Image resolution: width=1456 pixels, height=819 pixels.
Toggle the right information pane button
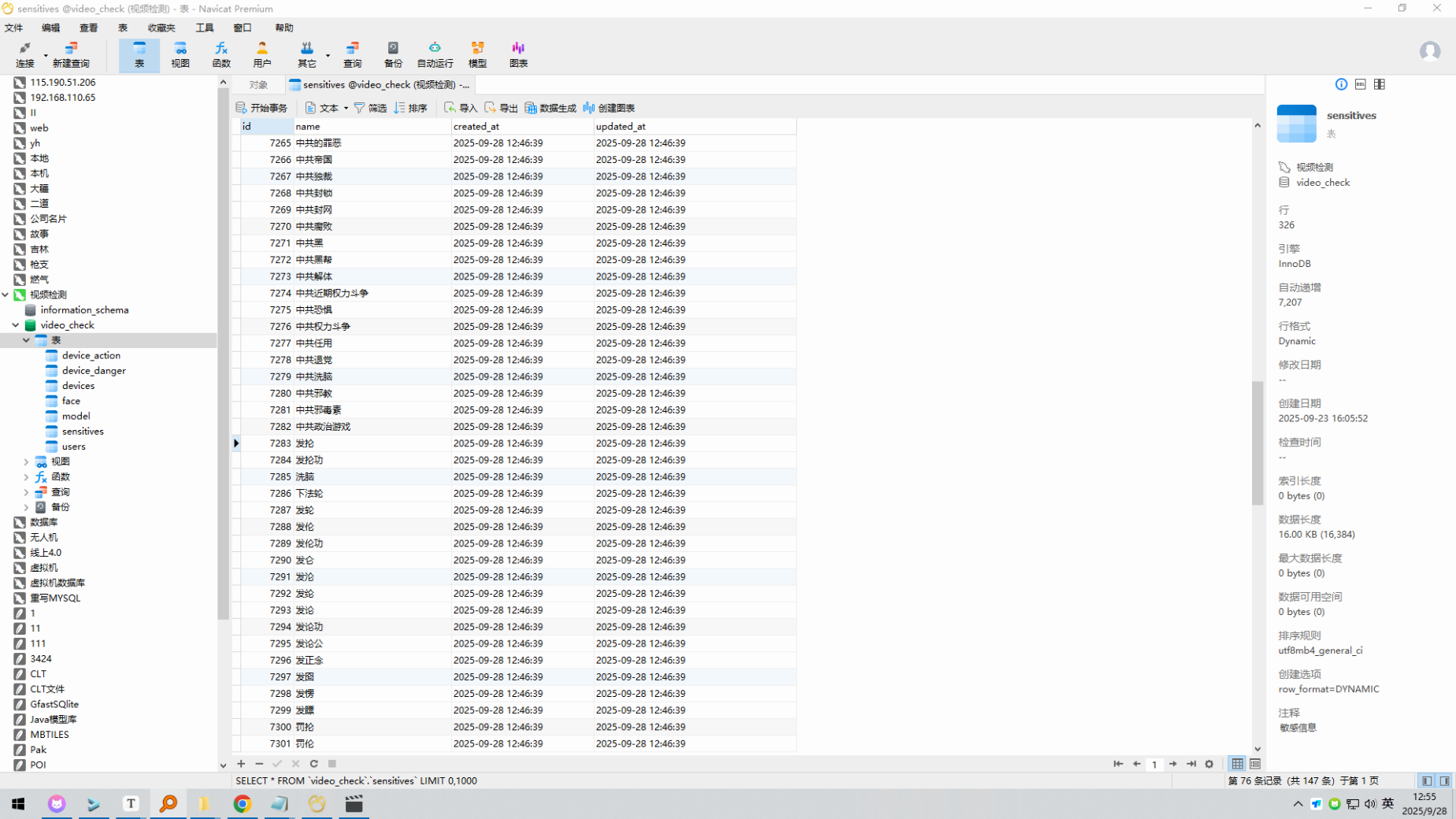click(x=1444, y=780)
